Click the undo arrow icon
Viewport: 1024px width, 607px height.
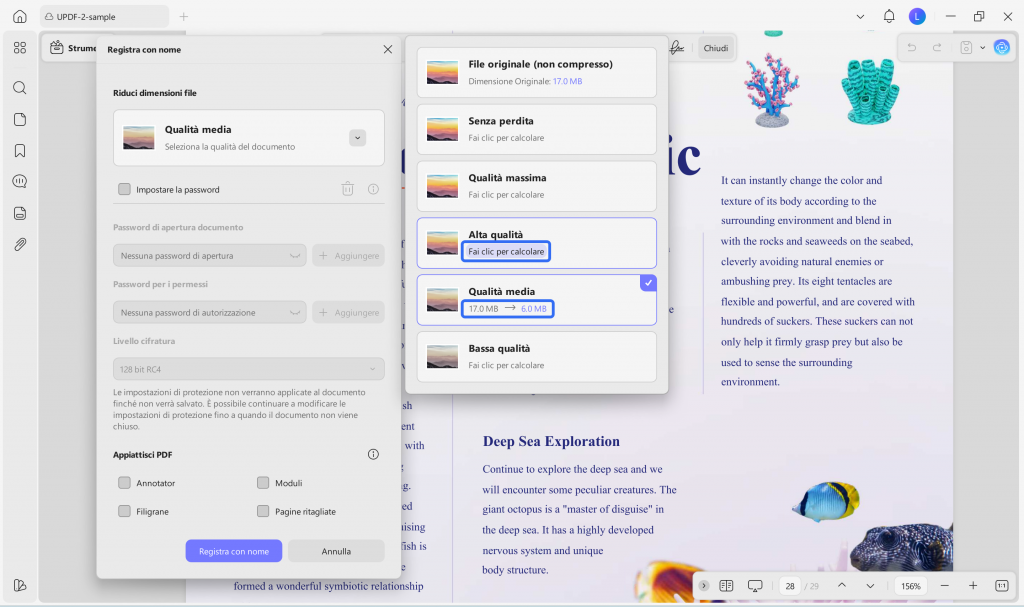pos(912,48)
